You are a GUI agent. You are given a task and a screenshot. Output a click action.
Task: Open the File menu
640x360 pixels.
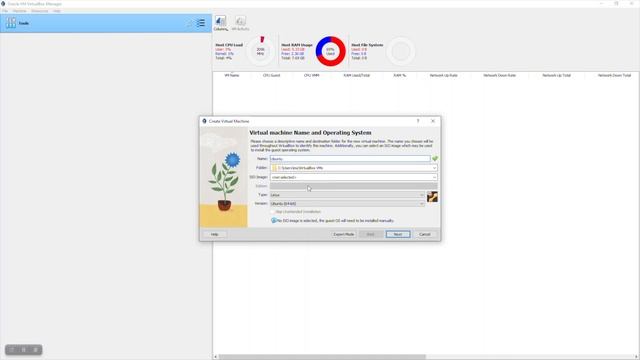point(4,11)
